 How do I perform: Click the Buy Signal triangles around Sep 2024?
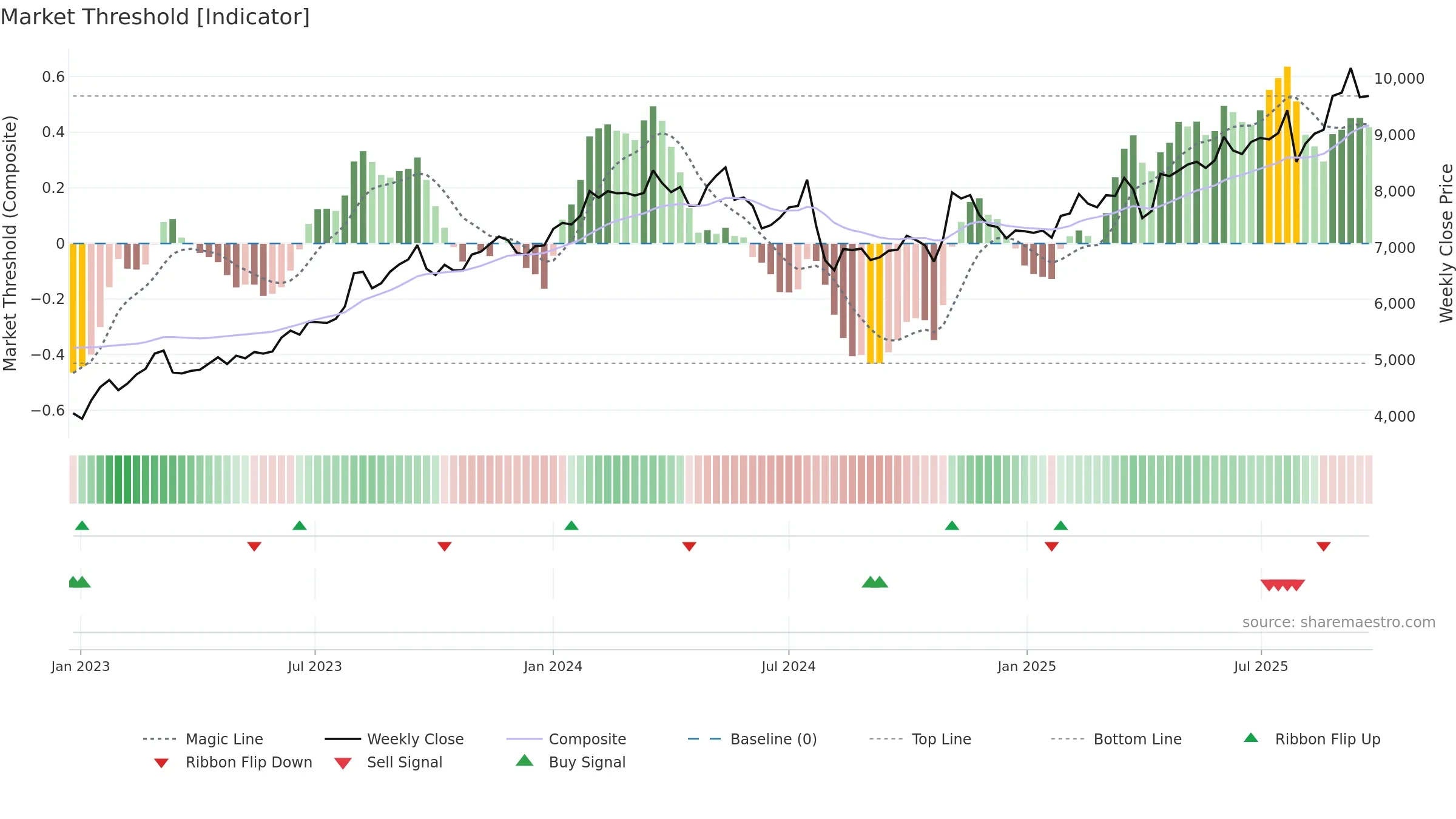click(875, 582)
